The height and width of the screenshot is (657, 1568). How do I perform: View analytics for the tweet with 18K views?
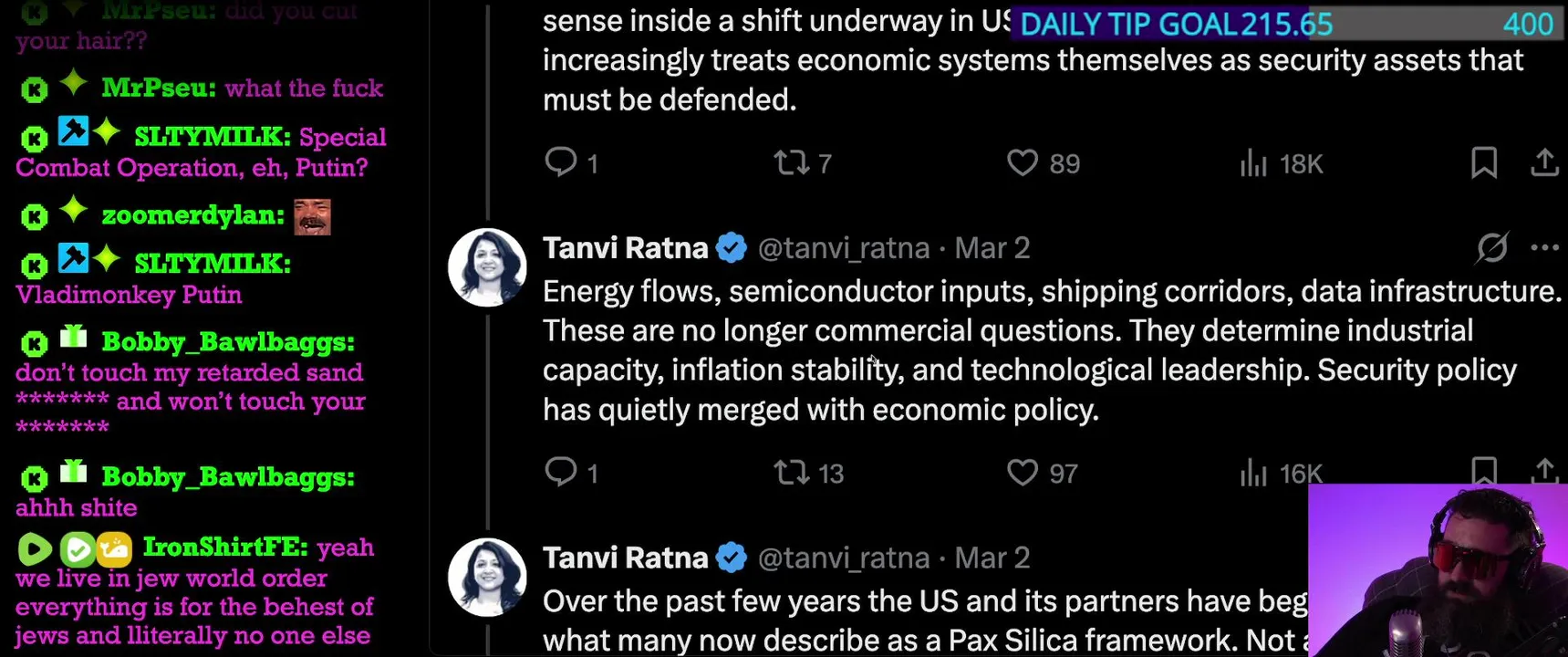click(x=1253, y=163)
